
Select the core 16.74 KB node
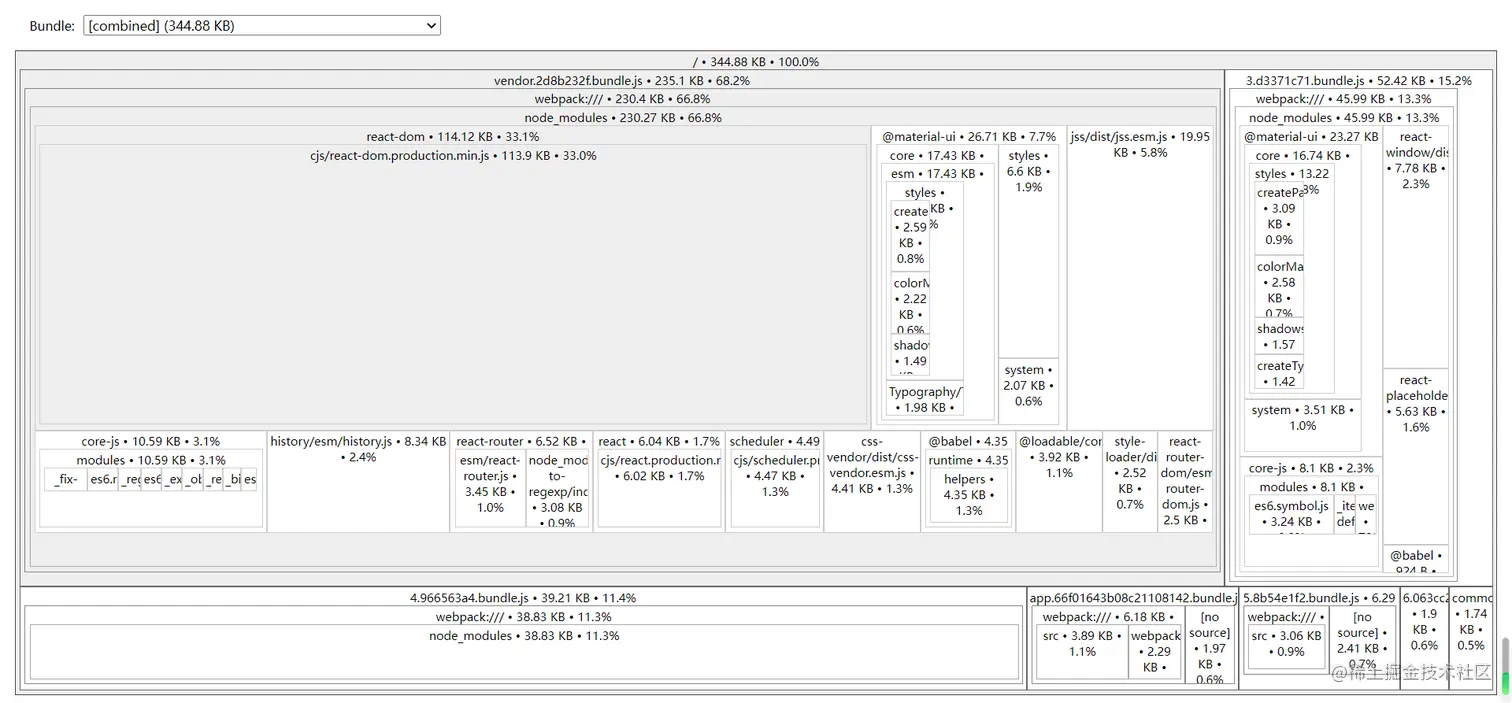point(1303,155)
